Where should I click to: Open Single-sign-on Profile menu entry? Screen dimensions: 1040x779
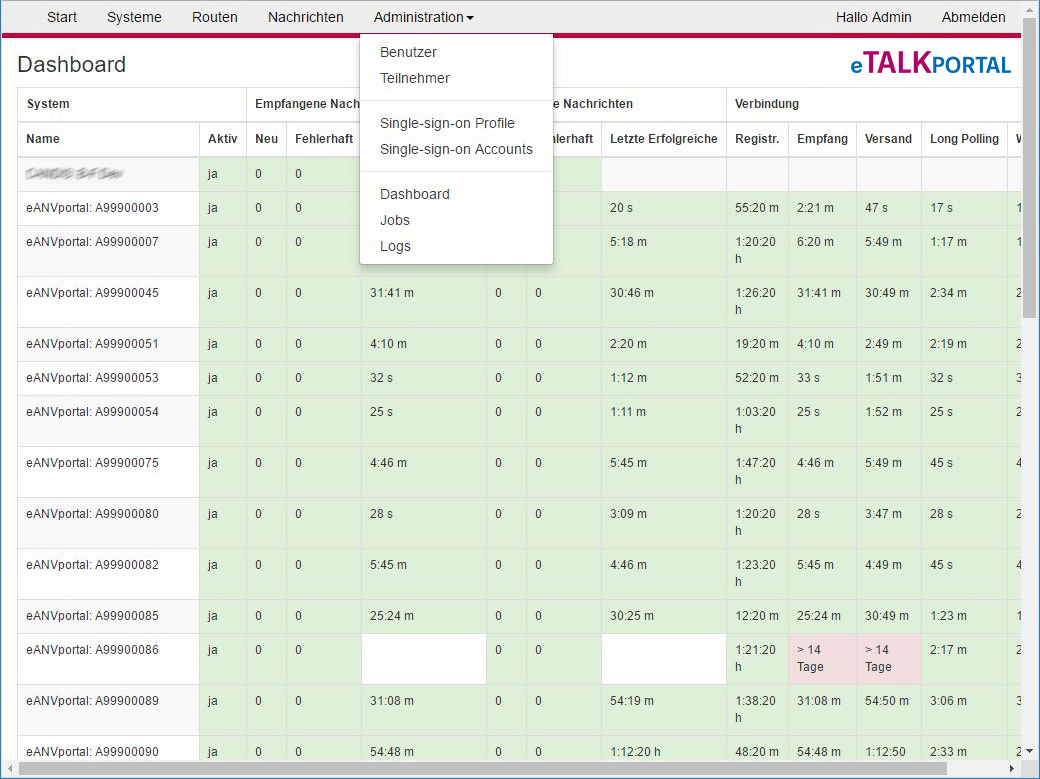pos(447,123)
